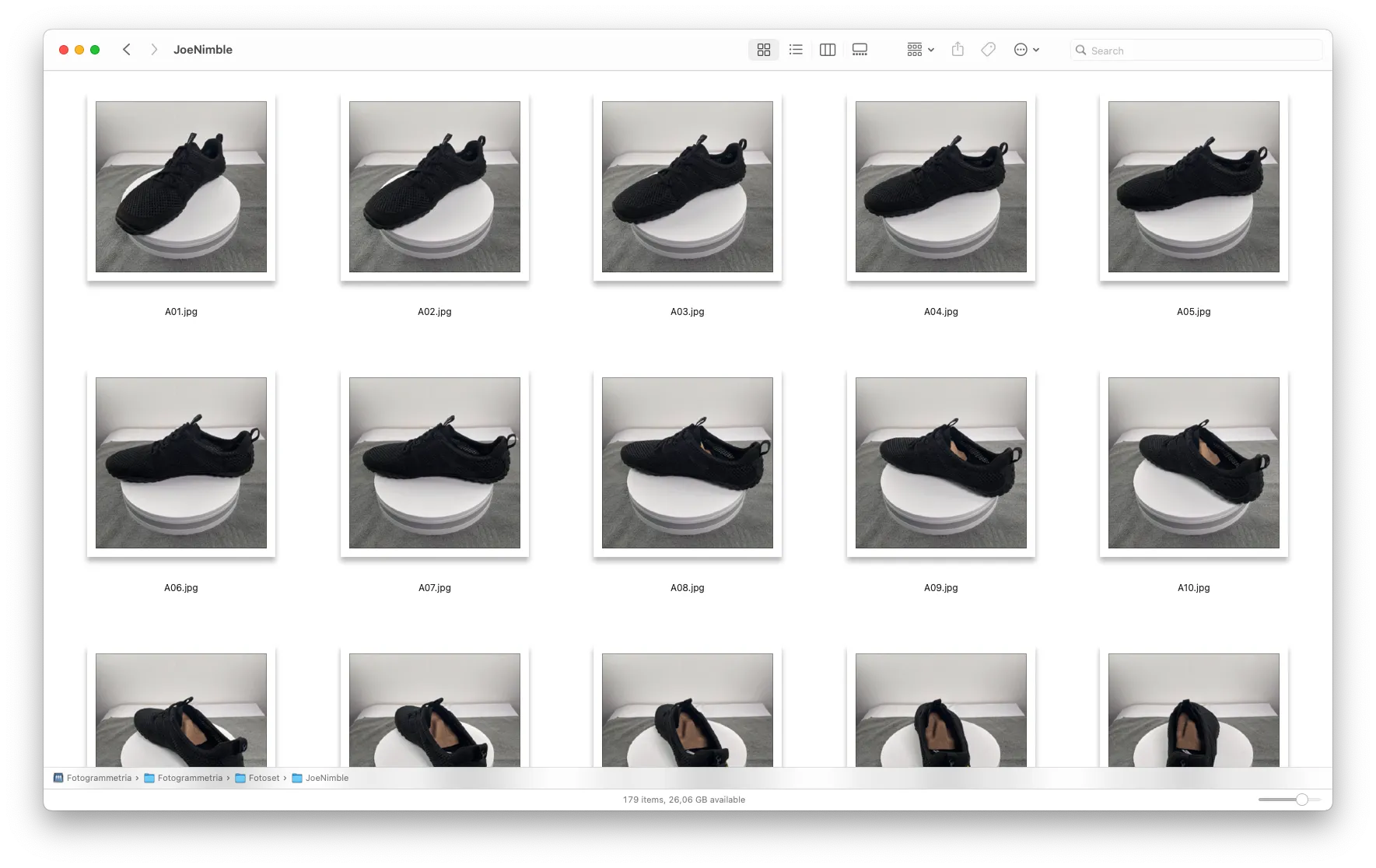Switch to list view
1376x868 pixels.
[x=796, y=50]
